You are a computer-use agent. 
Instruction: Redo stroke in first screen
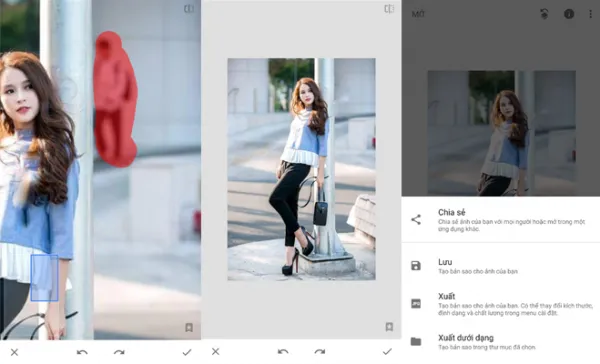[x=119, y=352]
